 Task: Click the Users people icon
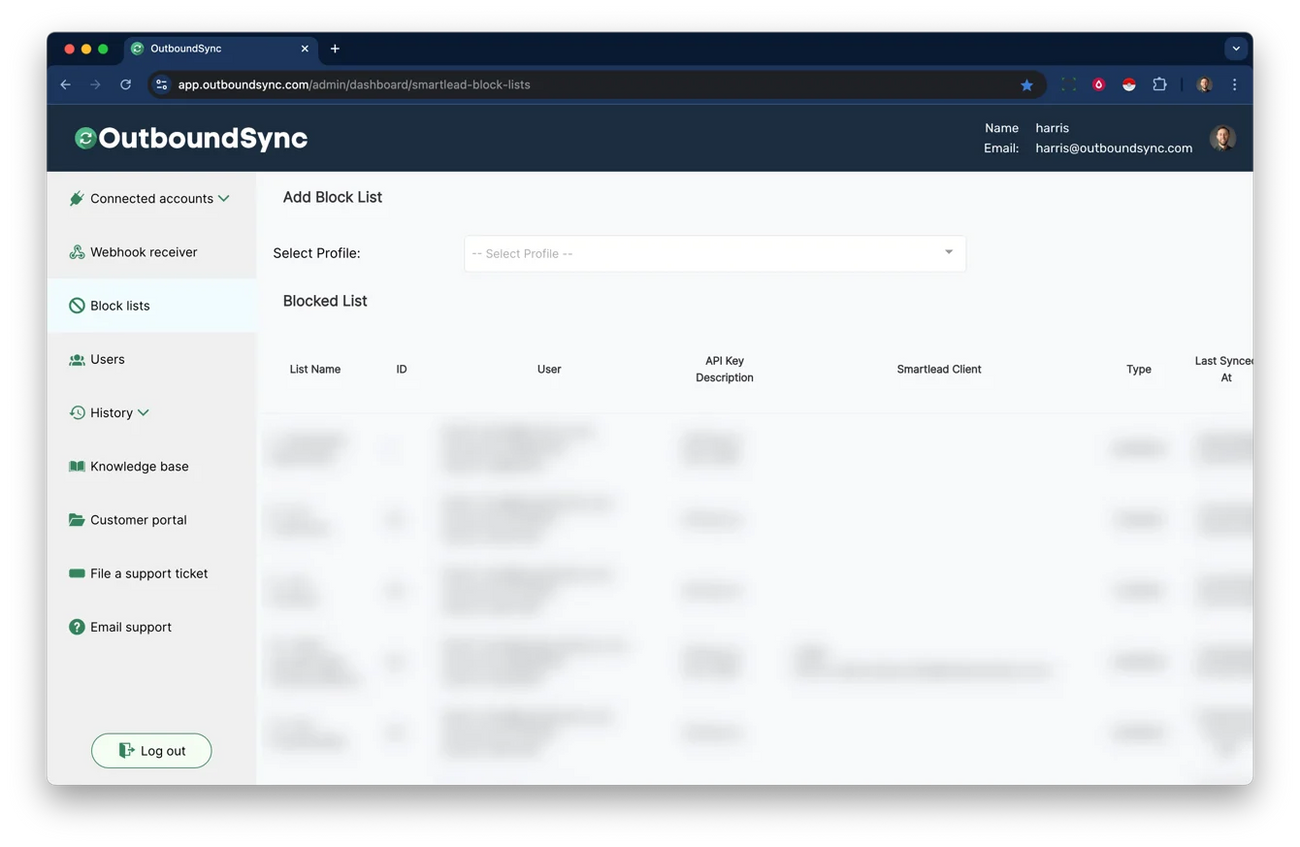(x=77, y=359)
